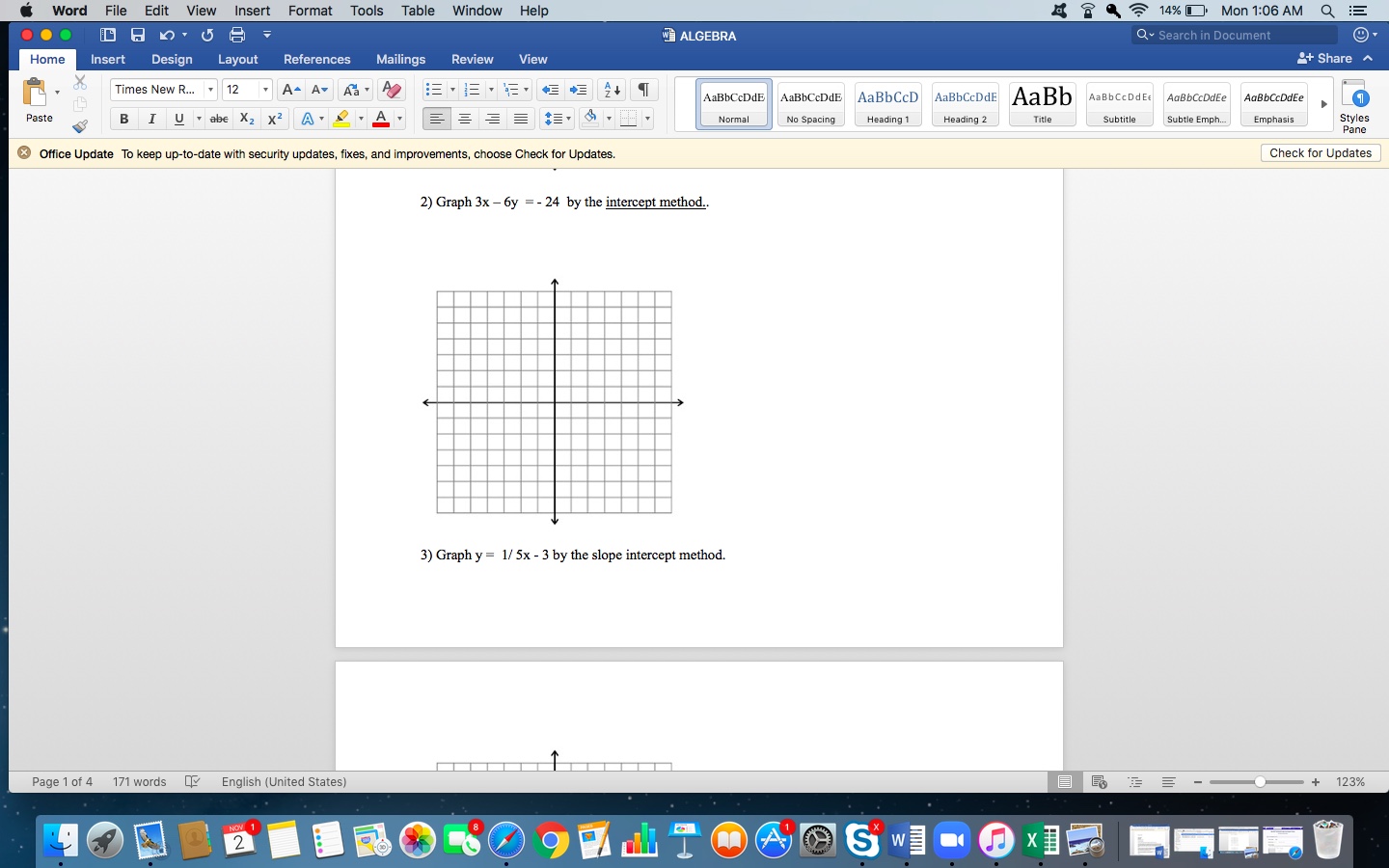The image size is (1389, 868).
Task: Apply superscript formatting
Action: coord(275,119)
